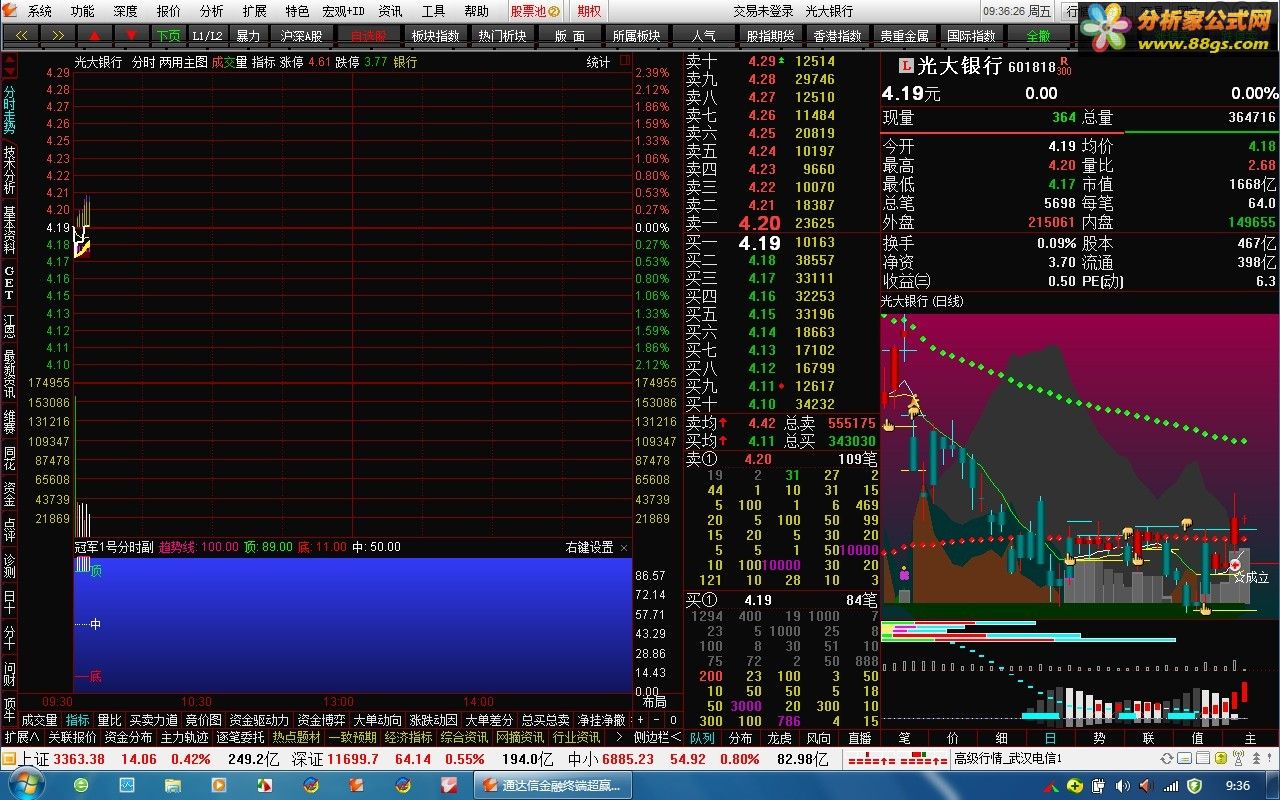
Task: Open the 热门板块 view
Action: 502,35
